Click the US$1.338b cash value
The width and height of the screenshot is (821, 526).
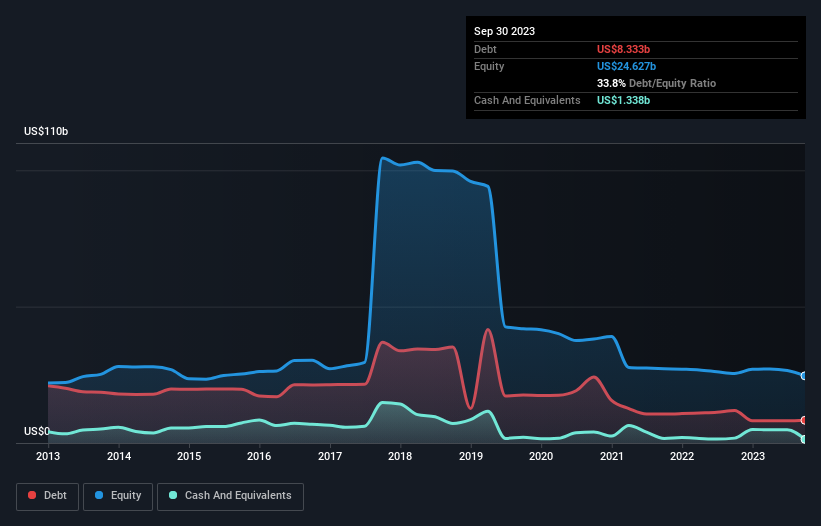[623, 100]
